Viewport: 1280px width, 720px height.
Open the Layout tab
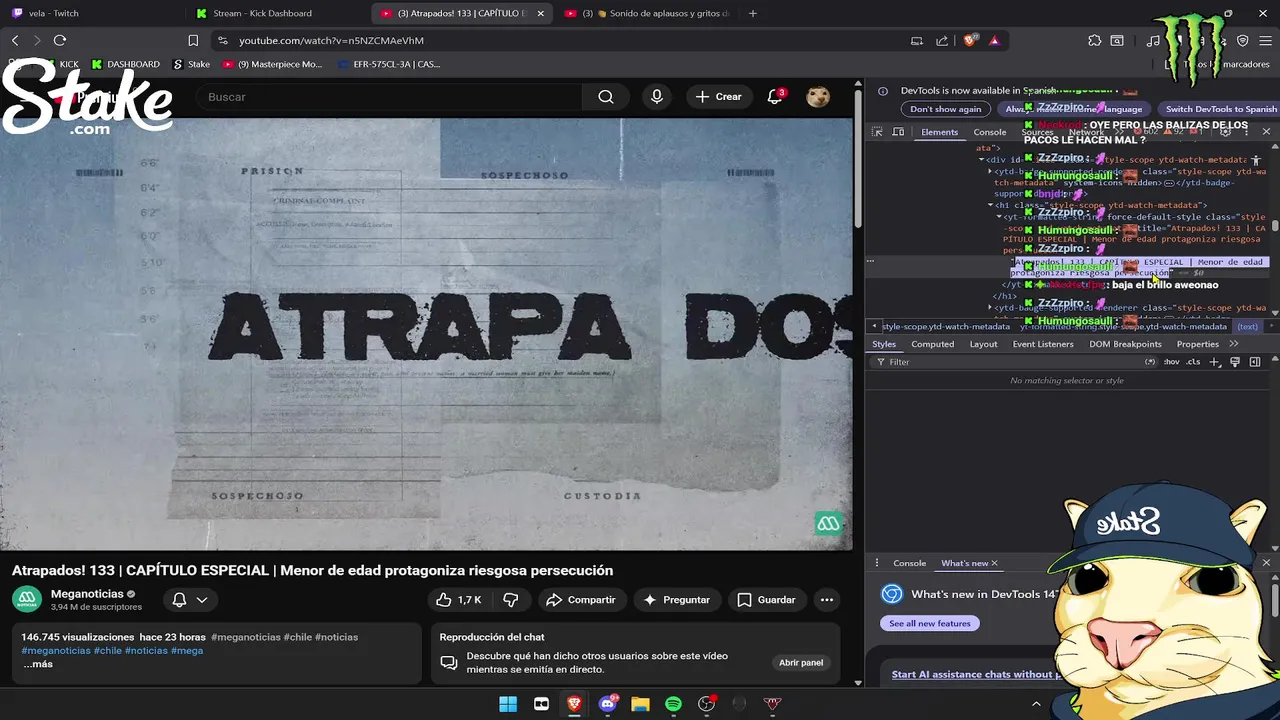[983, 344]
